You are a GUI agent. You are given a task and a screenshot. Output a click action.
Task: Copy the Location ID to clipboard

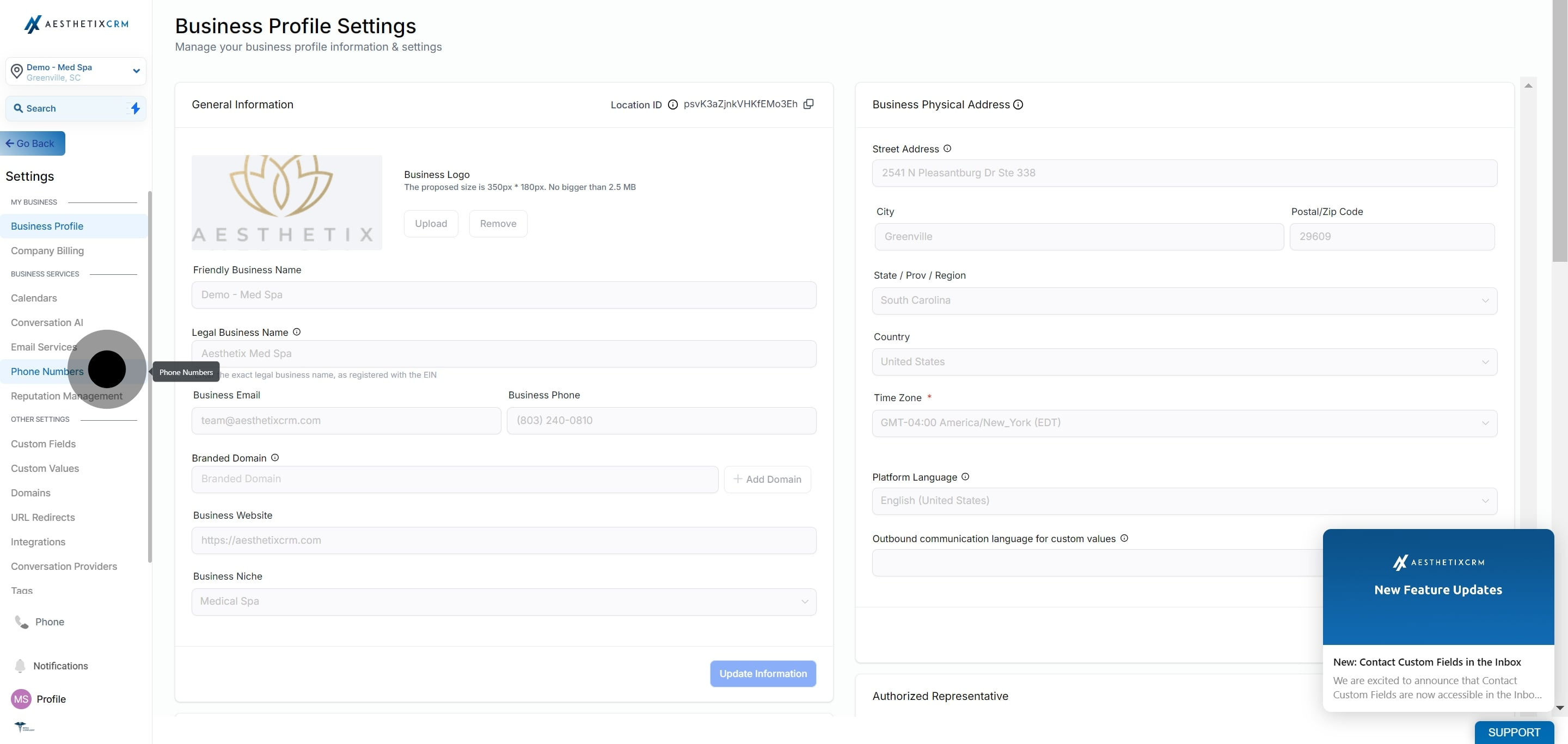click(808, 104)
